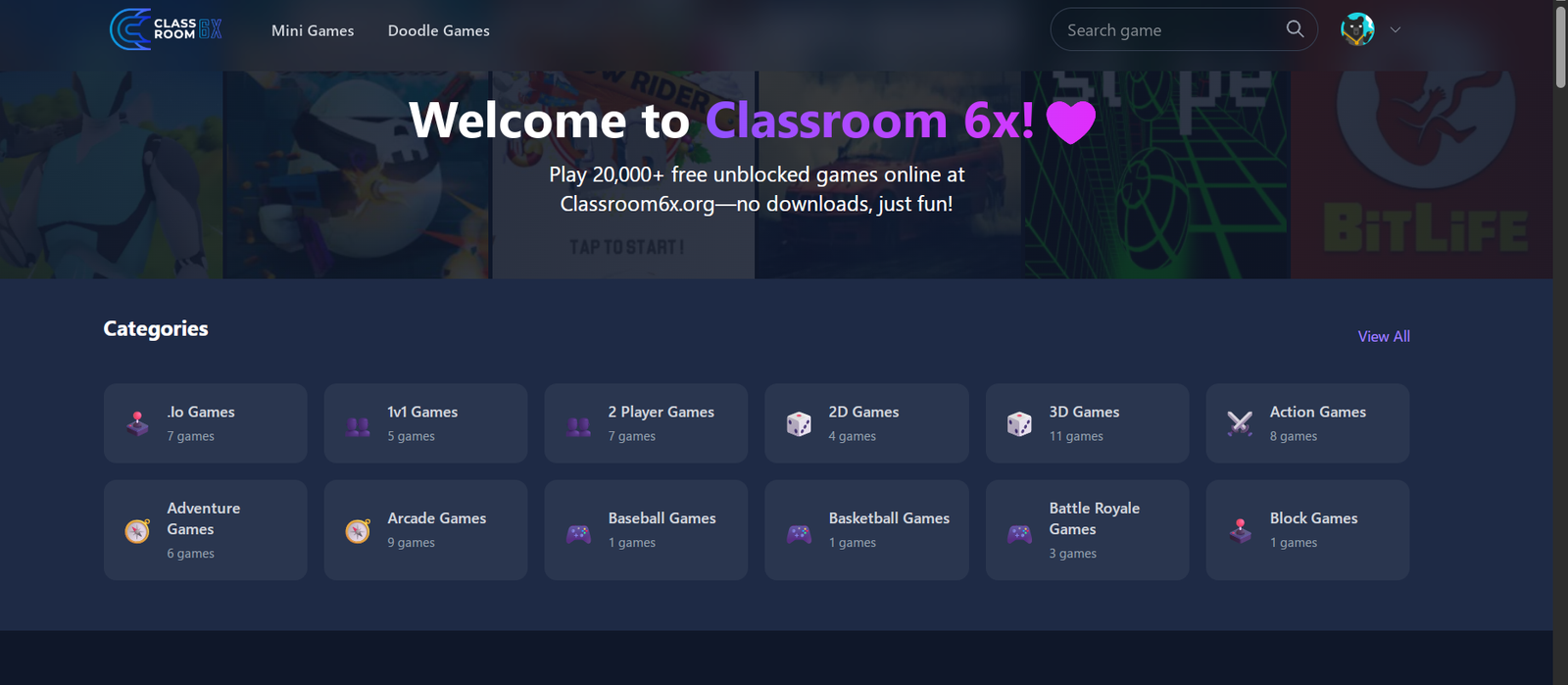Open the .io Games category title
Screen dimensions: 1568x685
[x=201, y=412]
